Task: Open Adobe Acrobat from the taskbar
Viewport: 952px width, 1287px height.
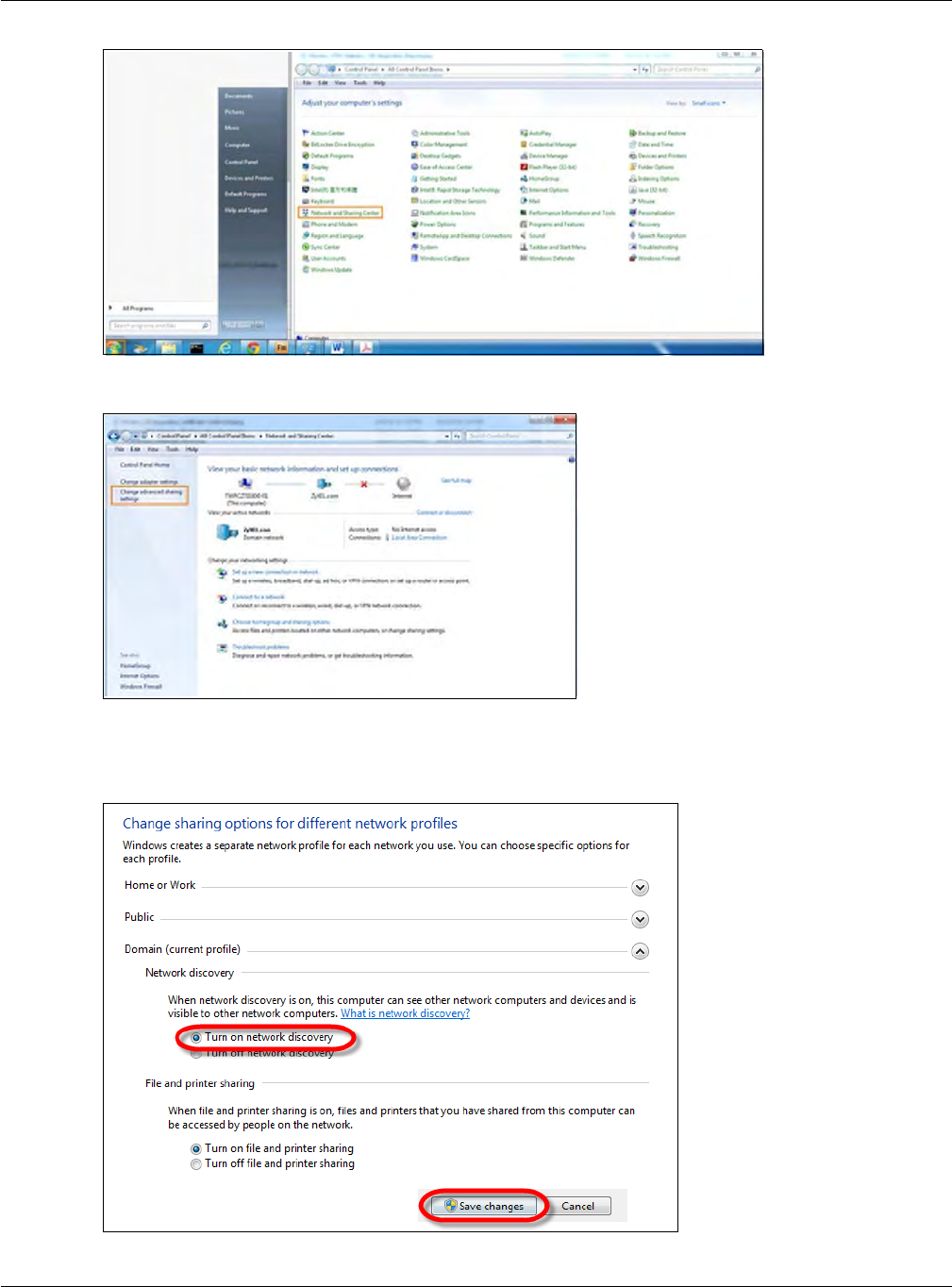Action: click(x=365, y=347)
